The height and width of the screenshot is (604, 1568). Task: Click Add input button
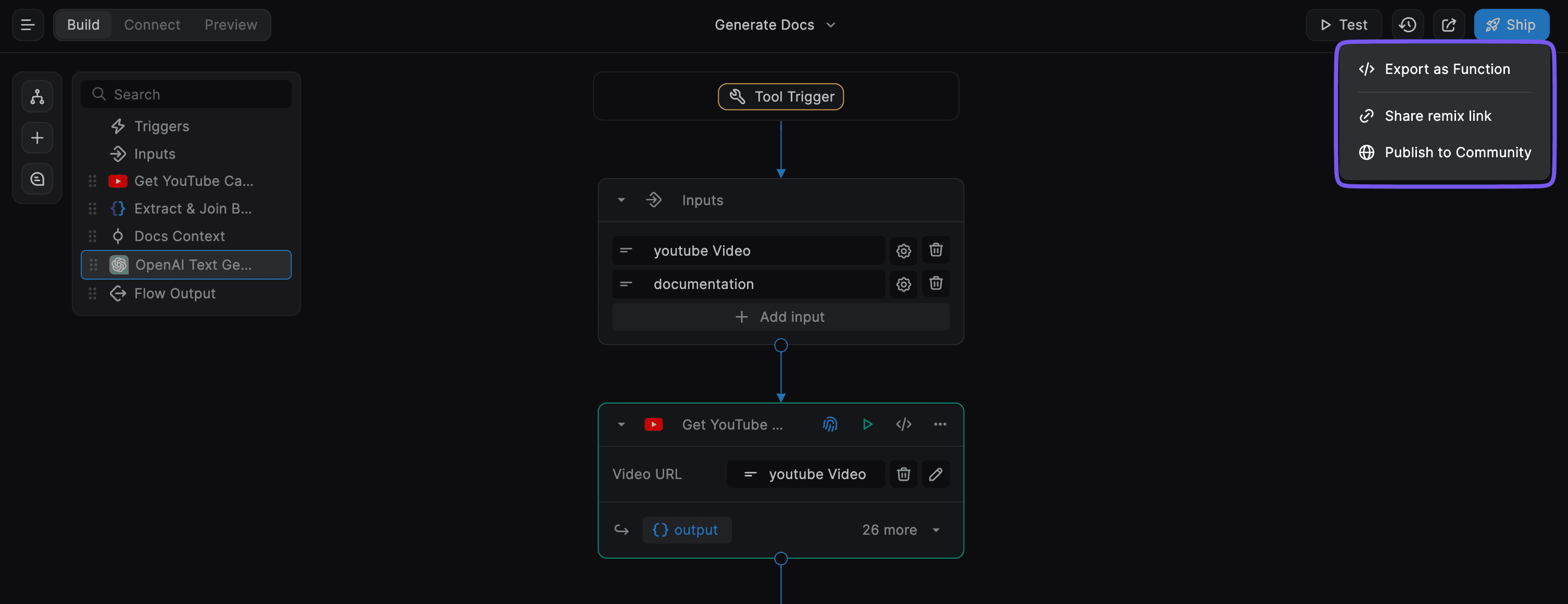pyautogui.click(x=781, y=317)
